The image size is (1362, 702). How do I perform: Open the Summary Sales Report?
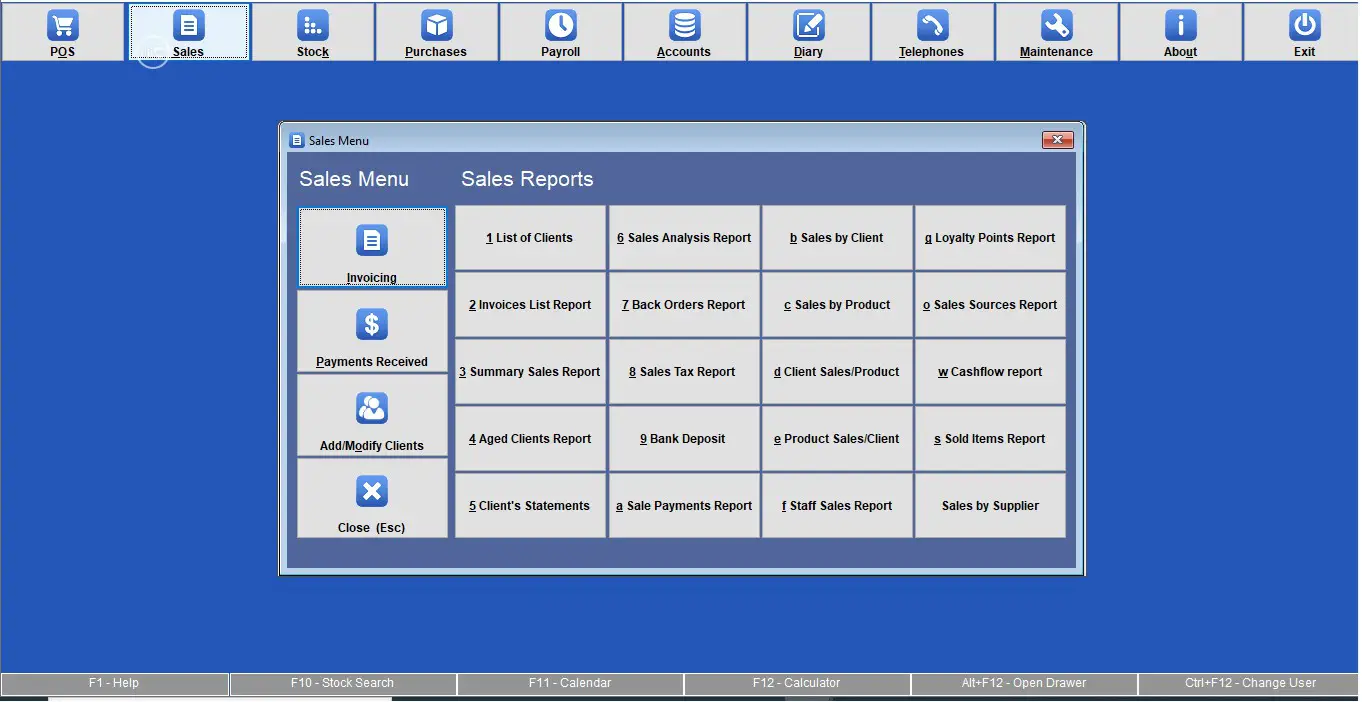click(530, 372)
